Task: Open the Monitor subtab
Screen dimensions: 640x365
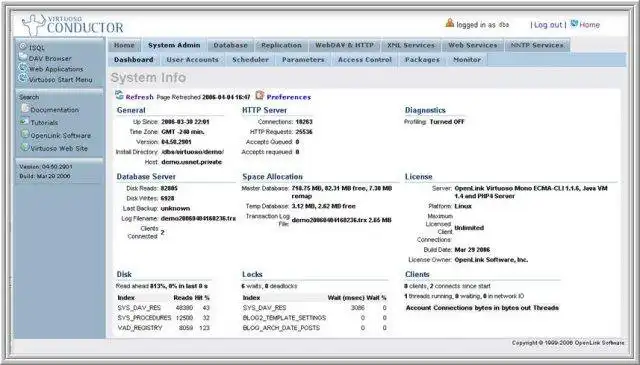Action: click(467, 60)
